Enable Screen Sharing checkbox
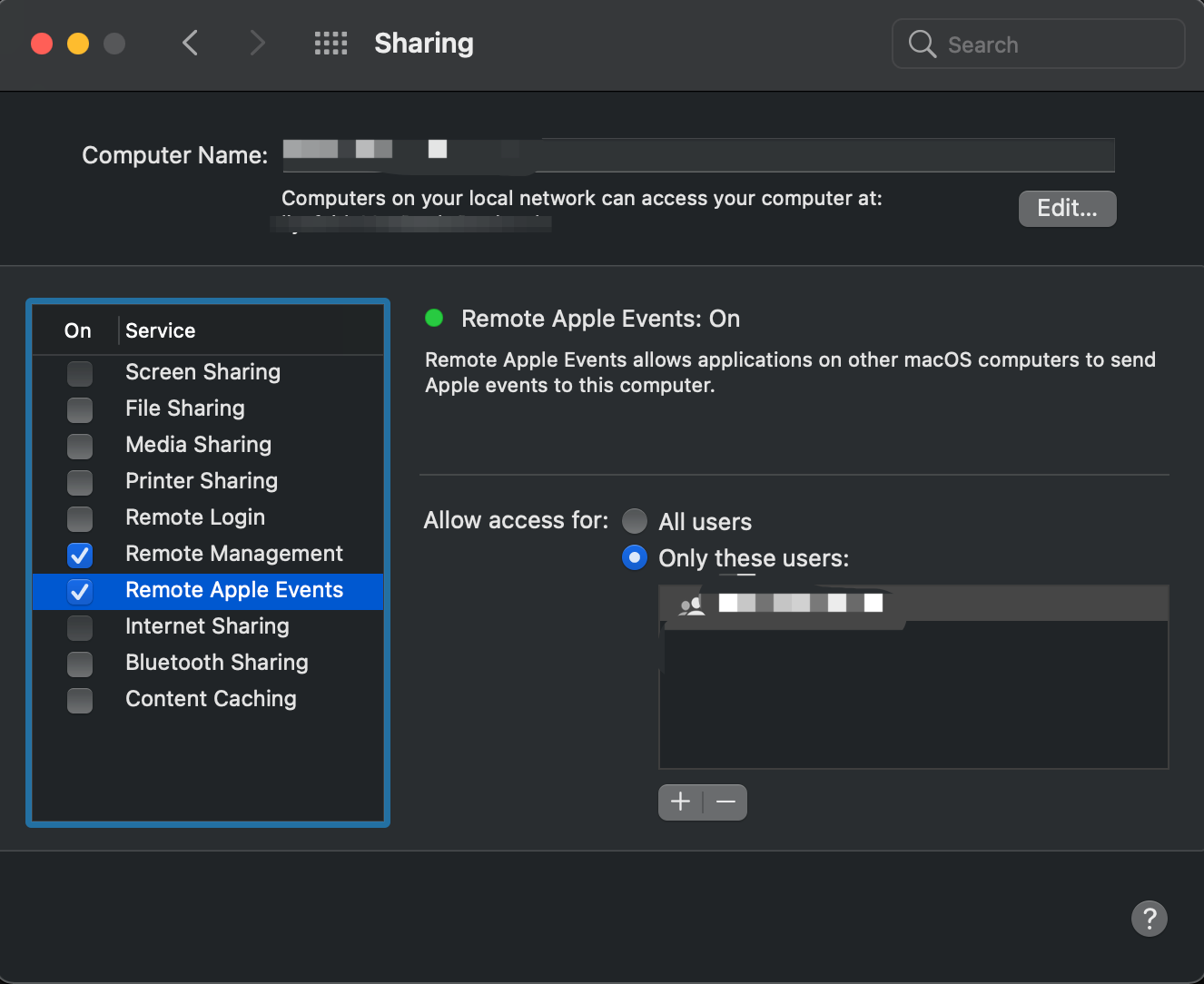Screen dimensions: 1204x984 click(80, 373)
